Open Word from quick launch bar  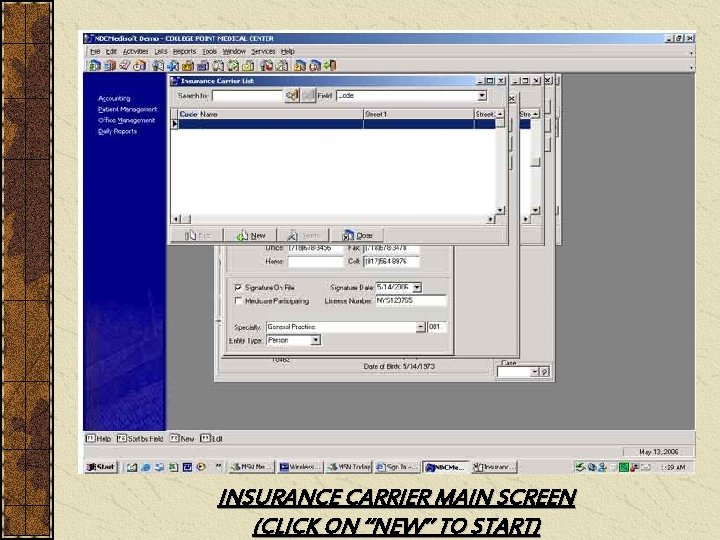[187, 467]
